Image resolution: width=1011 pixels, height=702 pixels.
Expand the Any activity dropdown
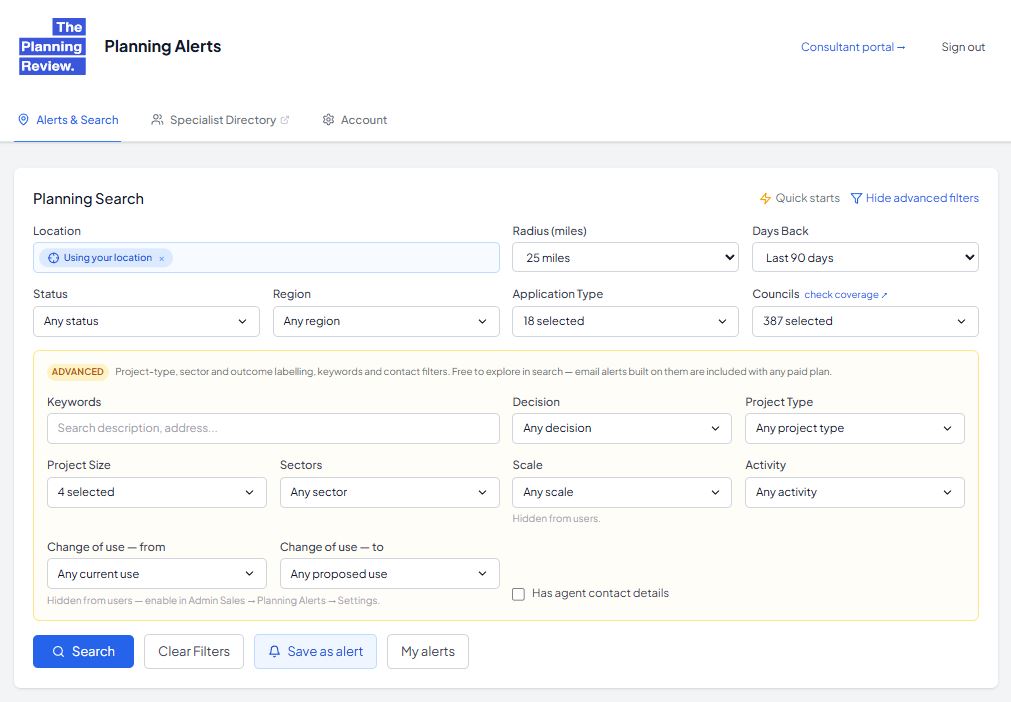855,492
